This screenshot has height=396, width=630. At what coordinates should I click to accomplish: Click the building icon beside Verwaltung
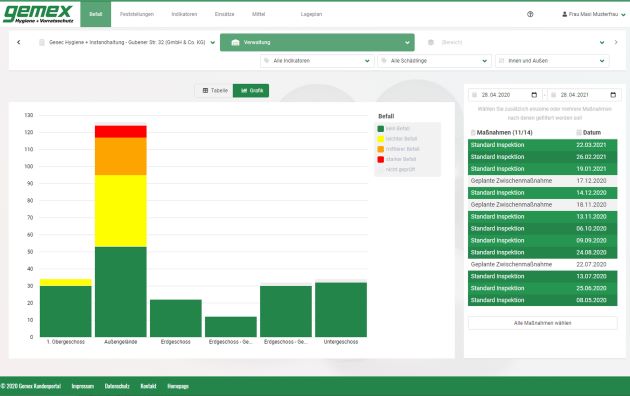point(235,42)
